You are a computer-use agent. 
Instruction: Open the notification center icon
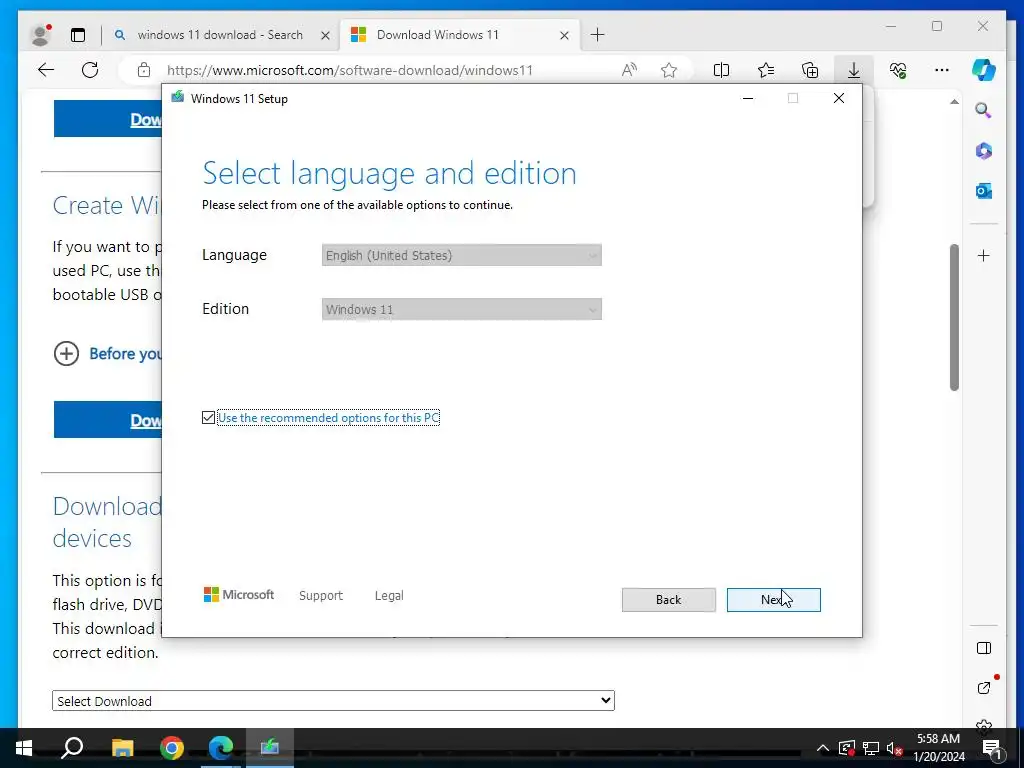coord(992,748)
